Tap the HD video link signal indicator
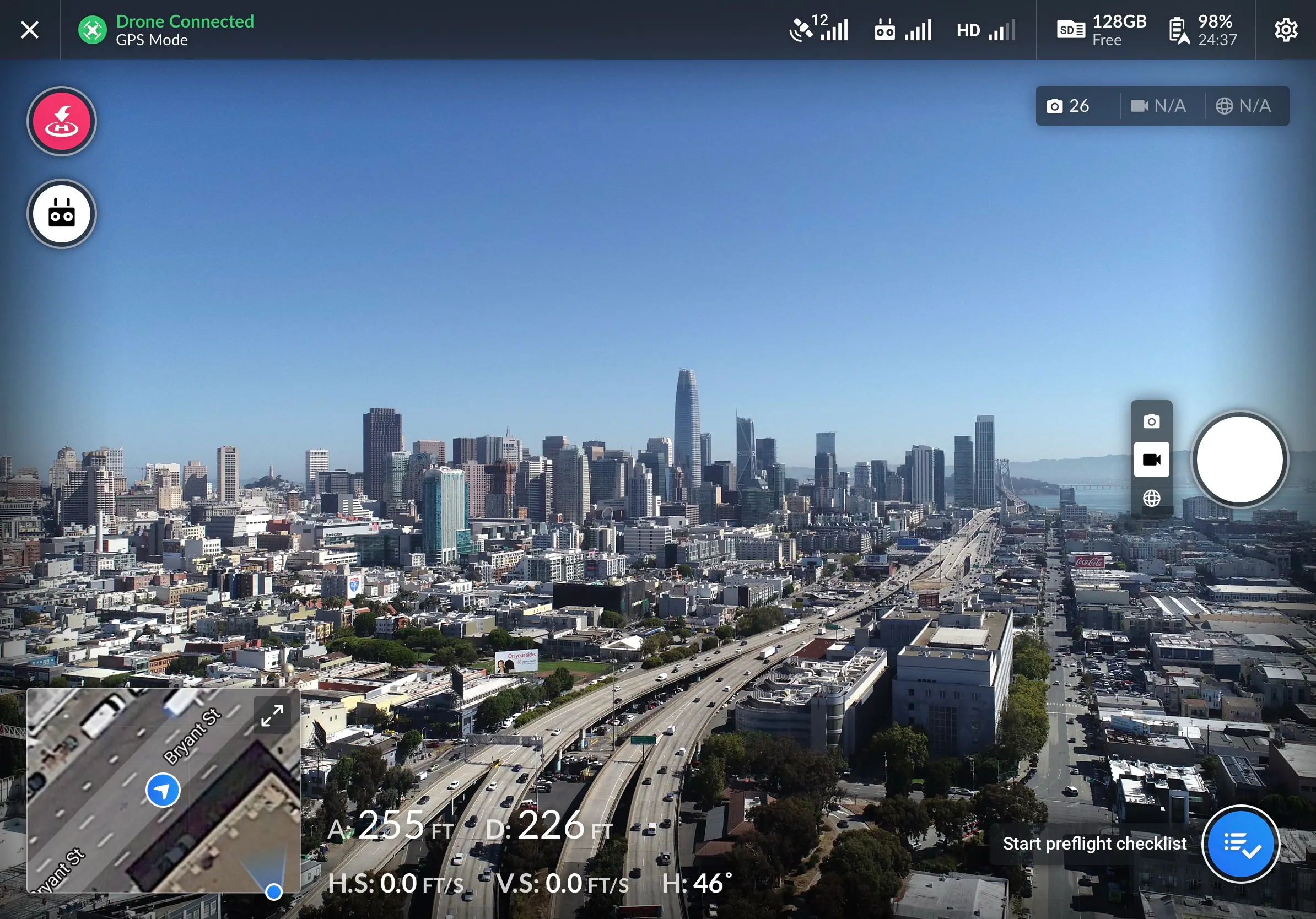 click(x=986, y=30)
